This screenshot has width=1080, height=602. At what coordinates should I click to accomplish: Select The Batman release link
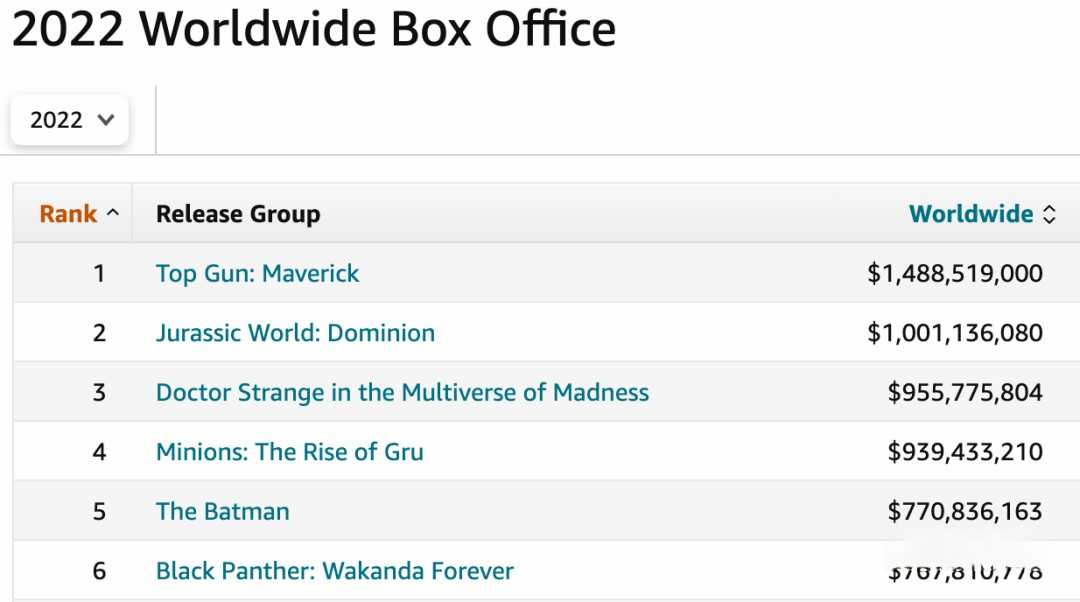pos(222,511)
